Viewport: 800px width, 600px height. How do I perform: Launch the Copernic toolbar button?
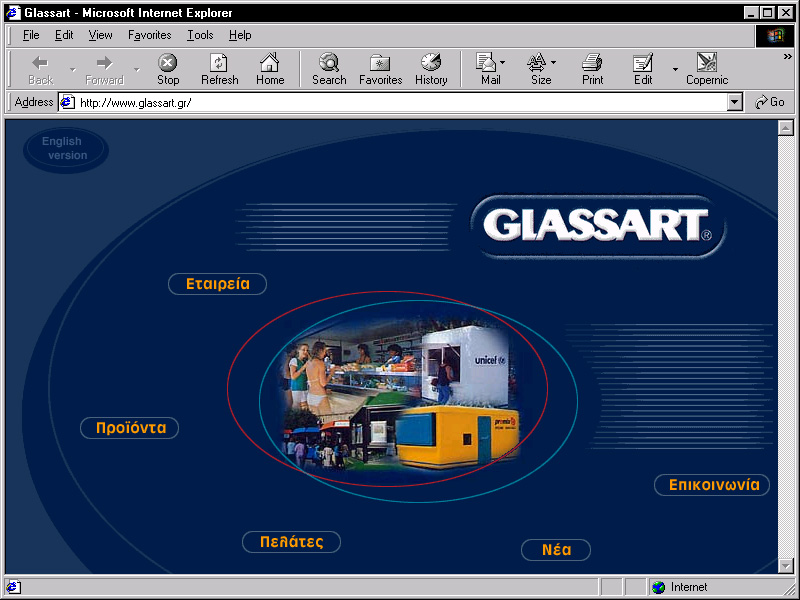pos(707,69)
